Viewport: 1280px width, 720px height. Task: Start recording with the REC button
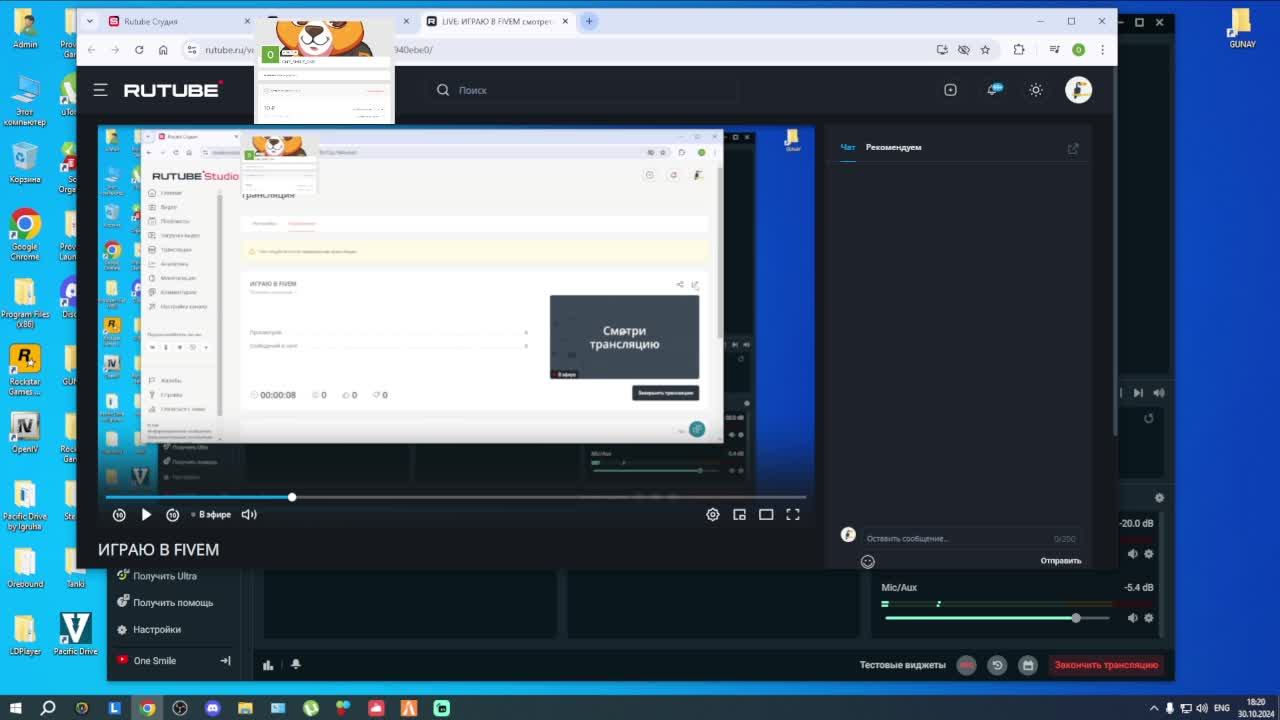coord(966,665)
